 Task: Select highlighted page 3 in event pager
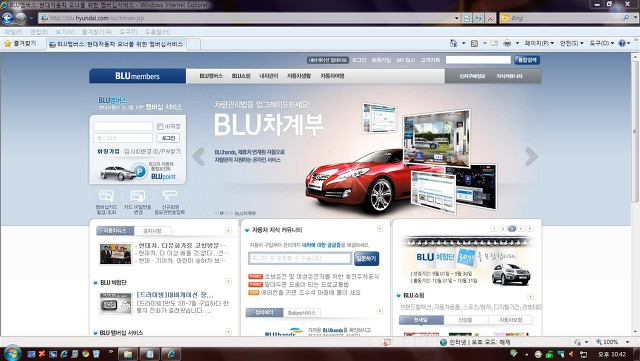(x=512, y=229)
